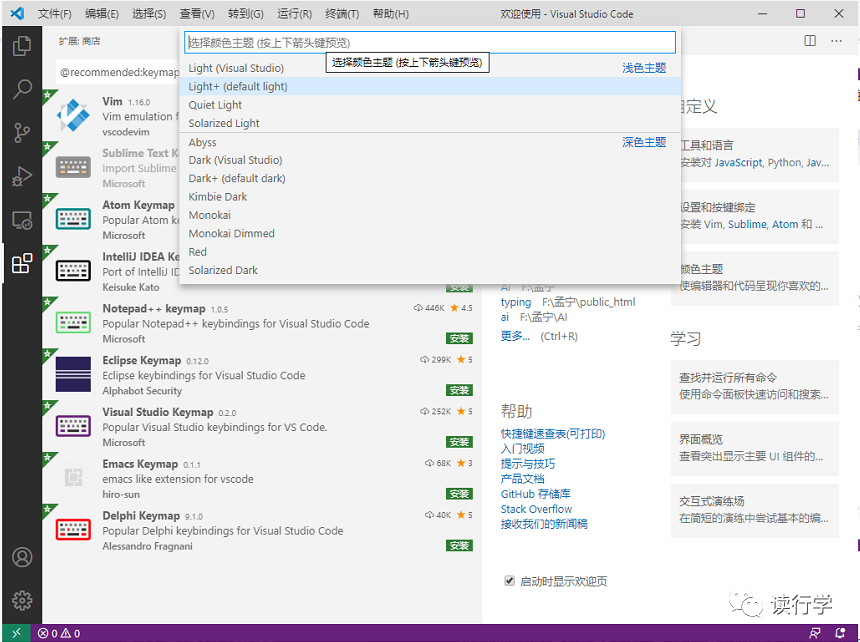Viewport: 860px width, 642px height.
Task: Open recent folder typing
Action: [516, 302]
